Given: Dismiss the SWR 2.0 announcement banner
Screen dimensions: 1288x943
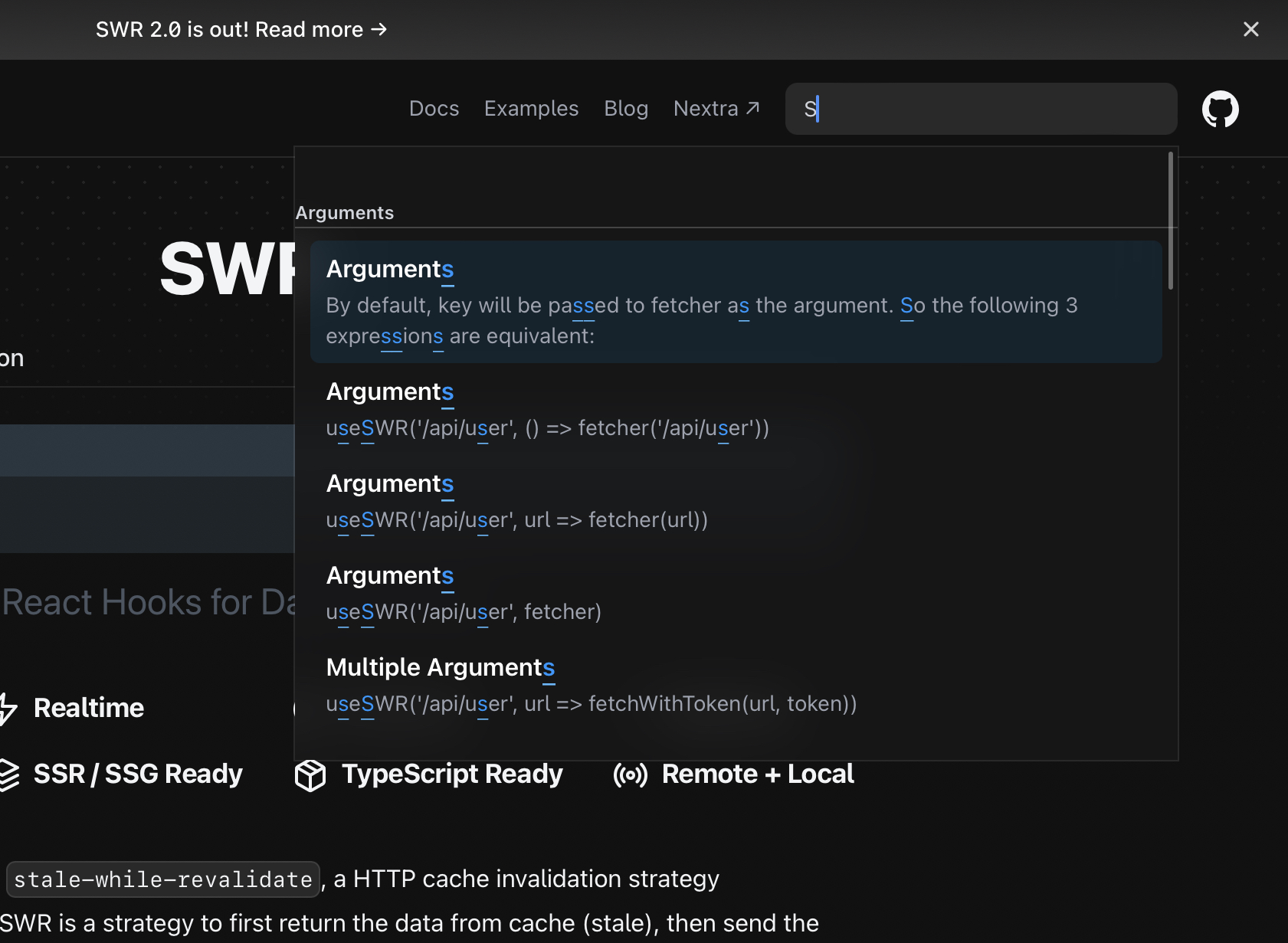Looking at the screenshot, I should pos(1251,29).
